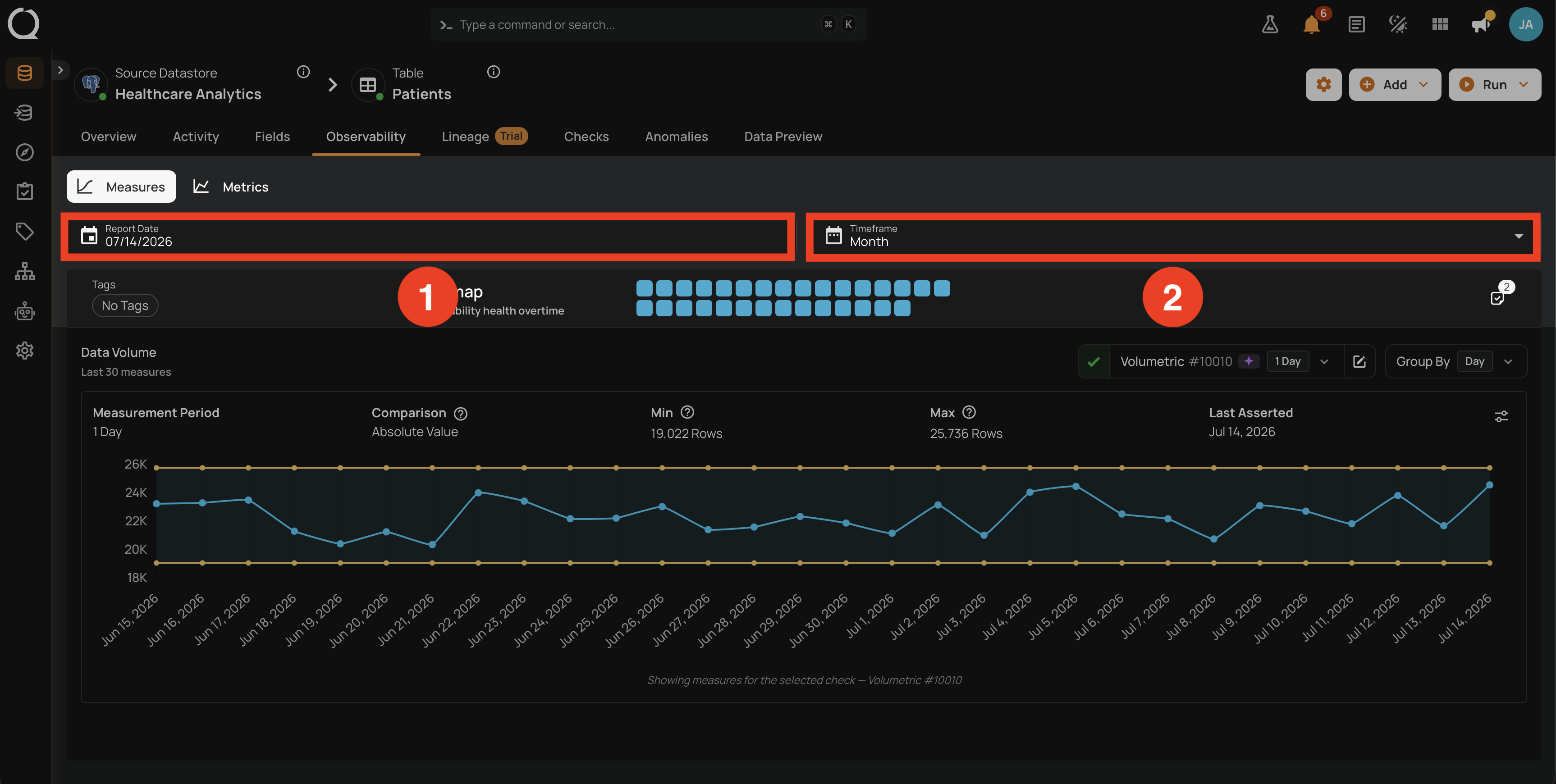Select the Measures view

(x=121, y=187)
